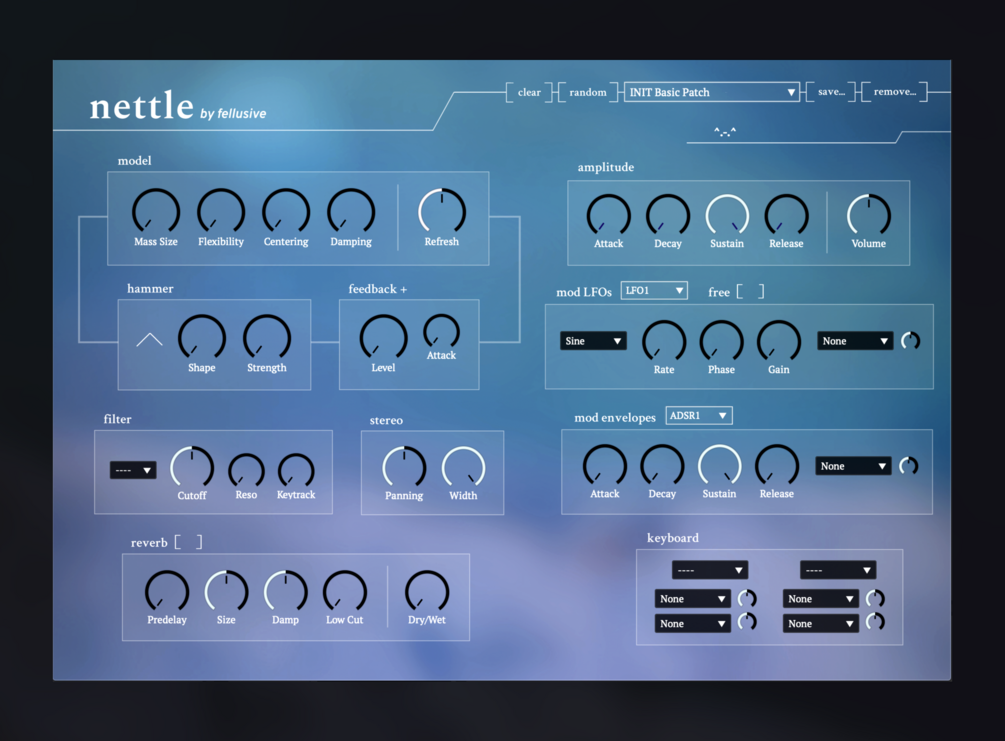Screen dimensions: 1005x741
Task: Click the reverb Size knob
Action: point(226,592)
